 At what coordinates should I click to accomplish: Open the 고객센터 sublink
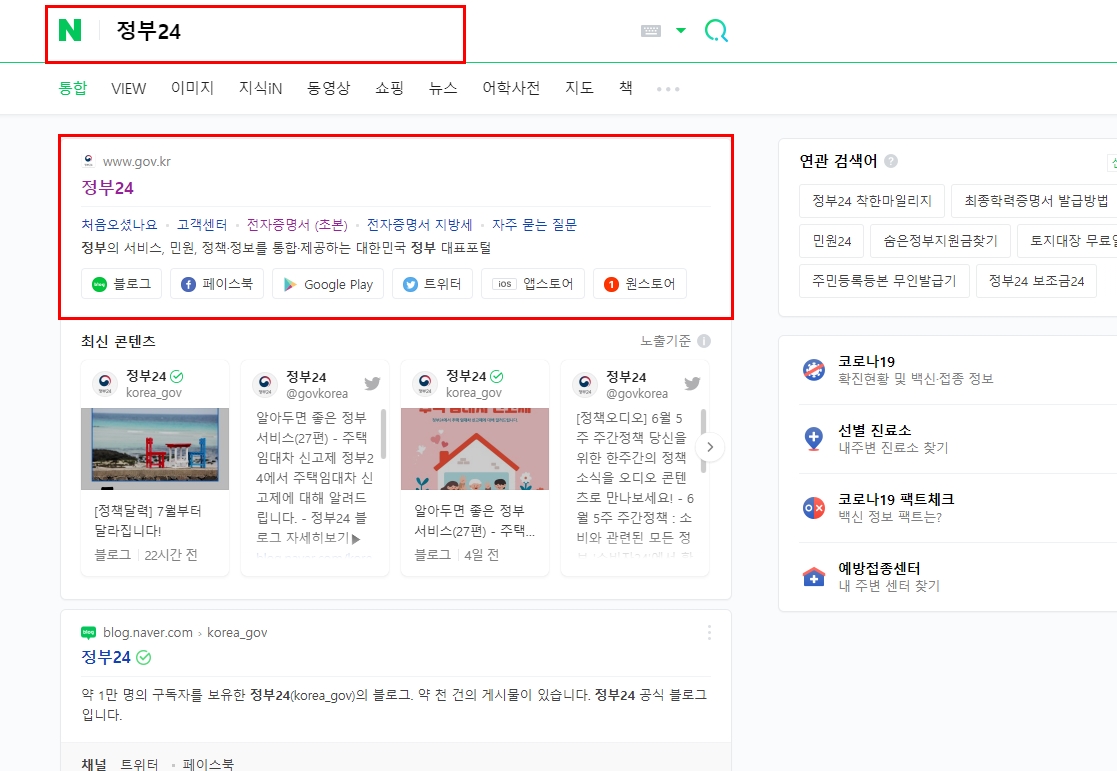202,224
